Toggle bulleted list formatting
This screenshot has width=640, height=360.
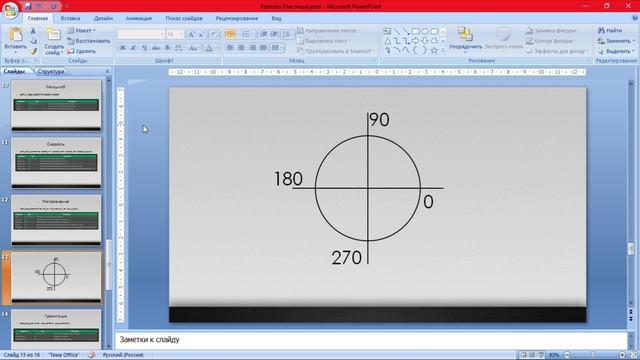(x=230, y=34)
